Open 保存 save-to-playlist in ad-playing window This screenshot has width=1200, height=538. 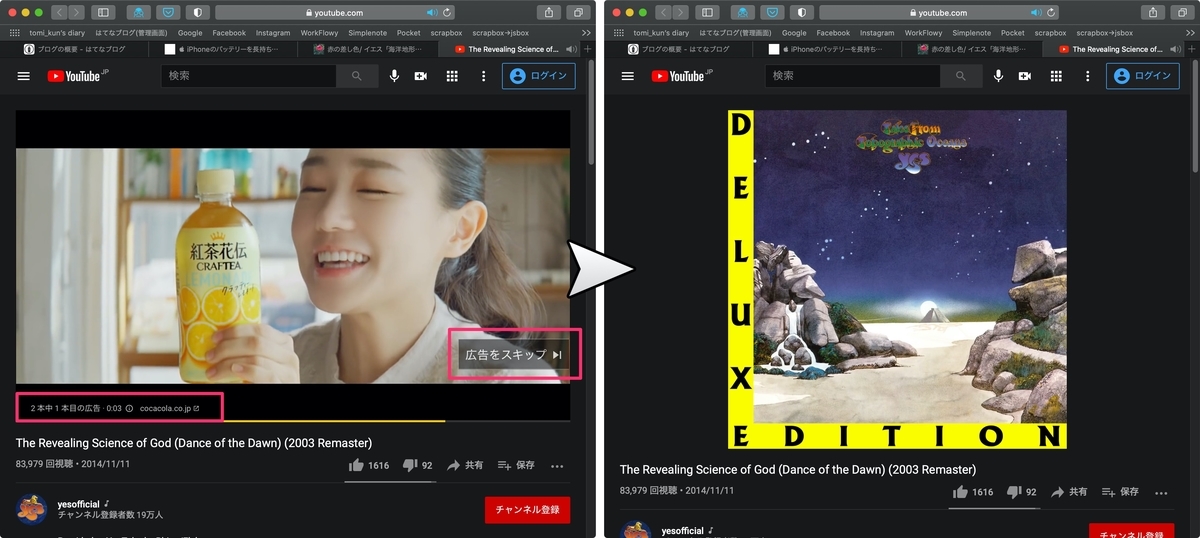[516, 465]
